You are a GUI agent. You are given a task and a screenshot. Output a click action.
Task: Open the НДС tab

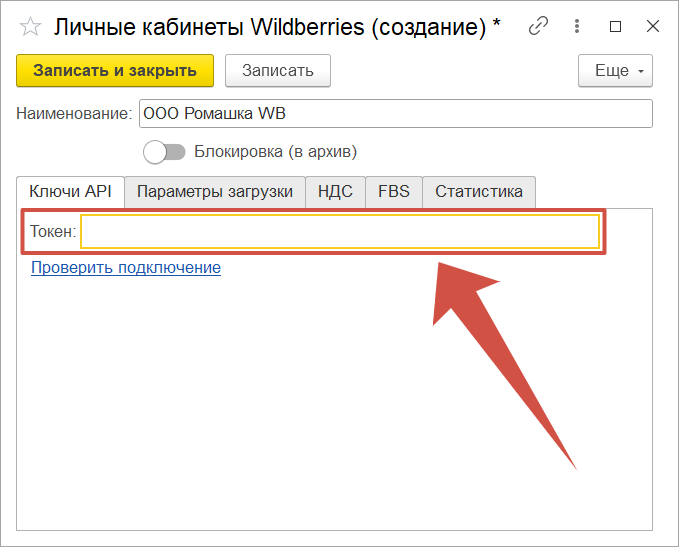click(335, 192)
